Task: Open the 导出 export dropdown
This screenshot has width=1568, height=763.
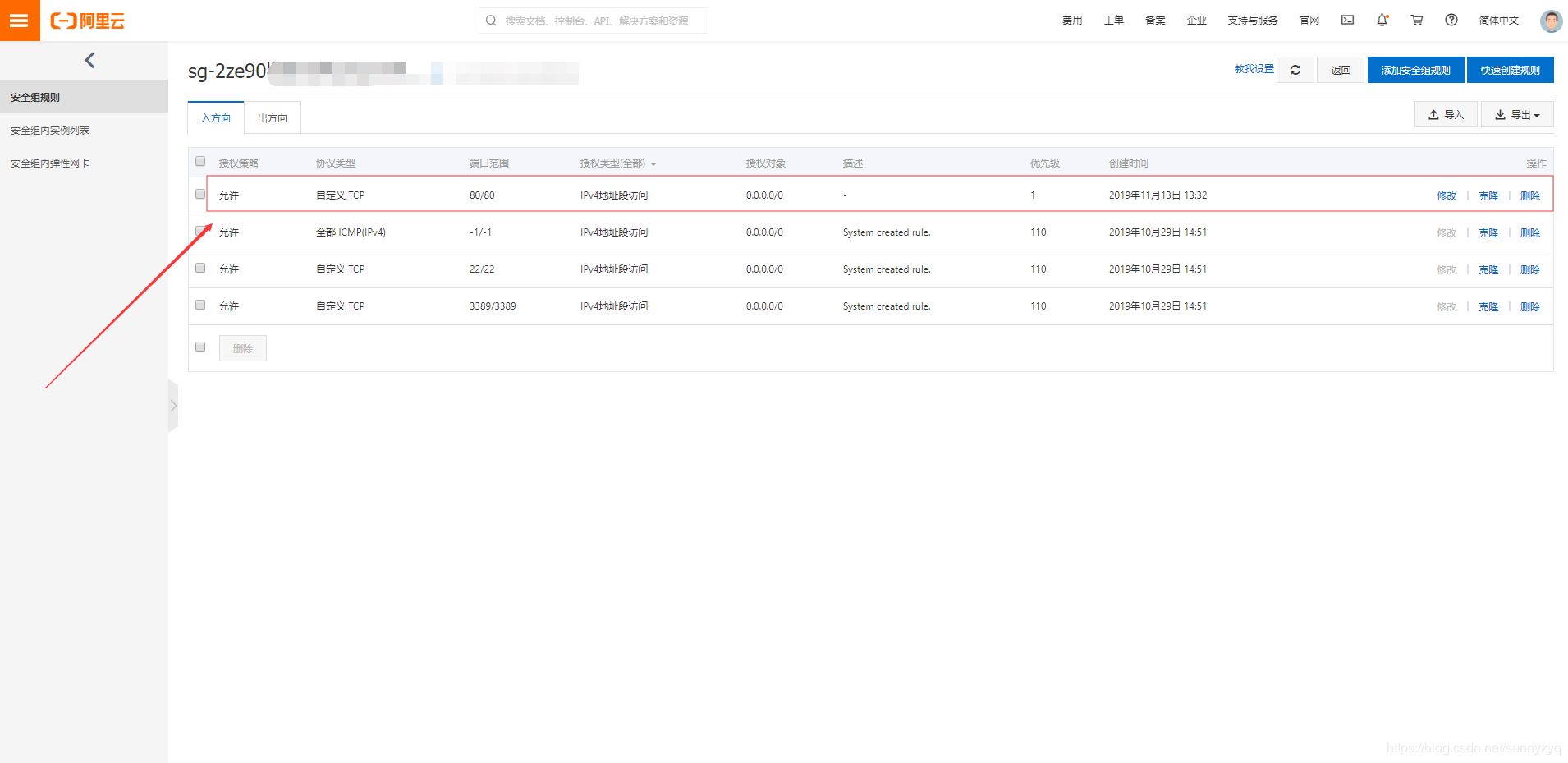Action: (x=1516, y=115)
